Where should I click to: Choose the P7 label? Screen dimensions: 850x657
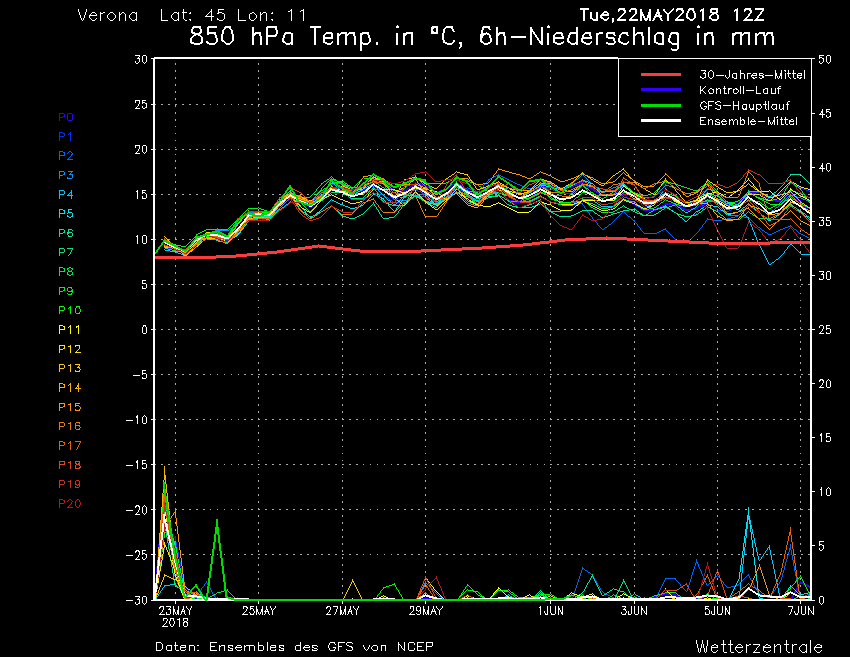[x=66, y=252]
